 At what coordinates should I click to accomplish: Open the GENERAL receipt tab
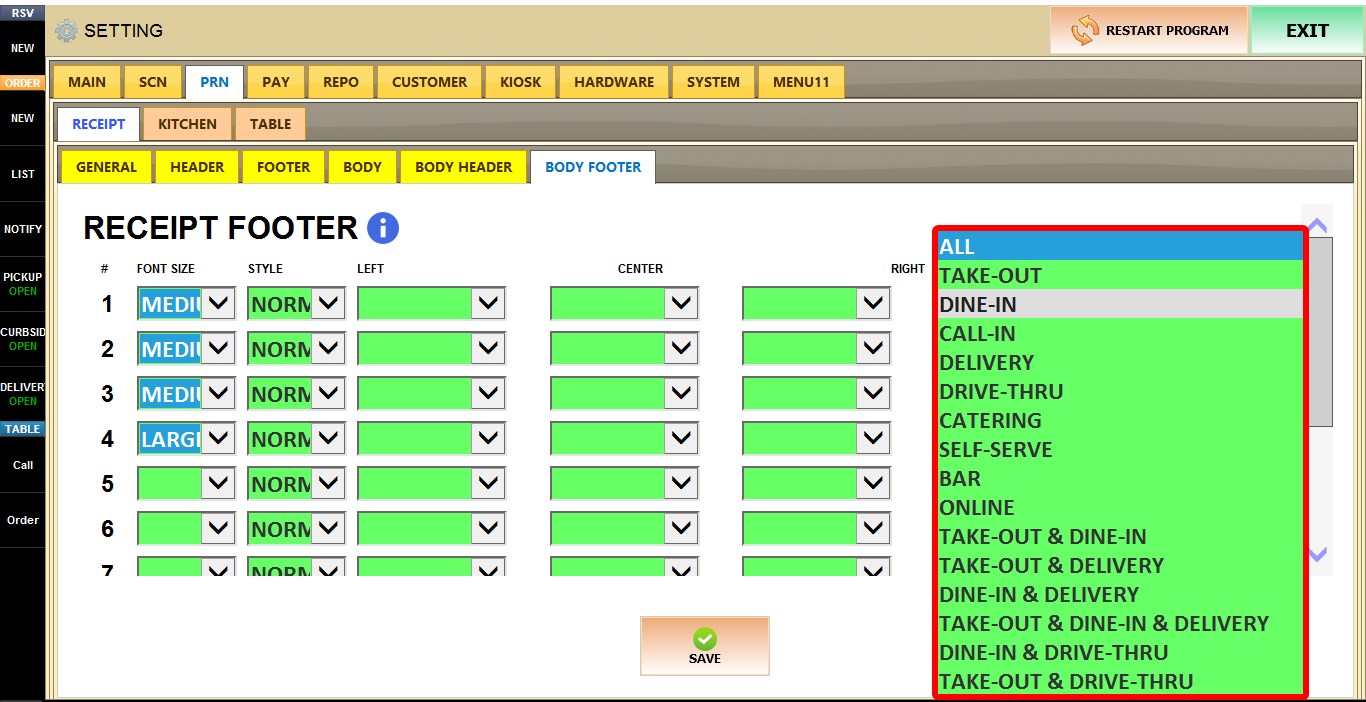(106, 167)
